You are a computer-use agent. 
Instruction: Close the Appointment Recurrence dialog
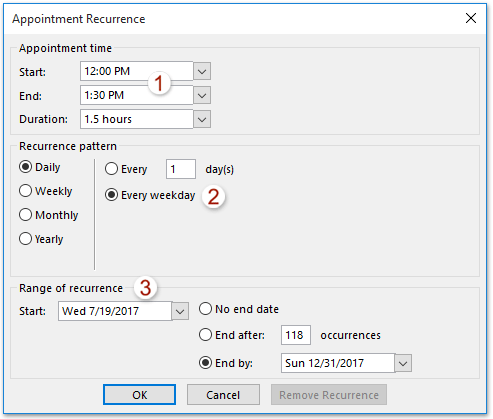471,18
